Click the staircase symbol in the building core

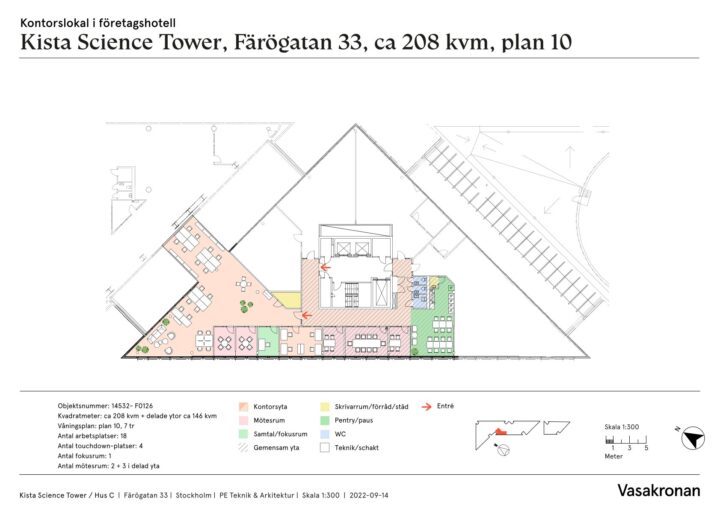(x=352, y=294)
